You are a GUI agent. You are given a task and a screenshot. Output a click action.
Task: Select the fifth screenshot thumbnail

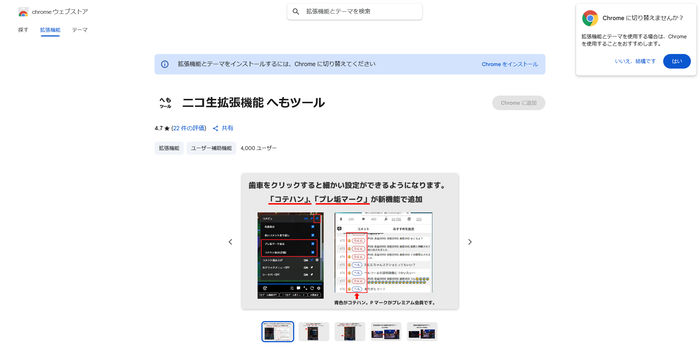click(422, 332)
